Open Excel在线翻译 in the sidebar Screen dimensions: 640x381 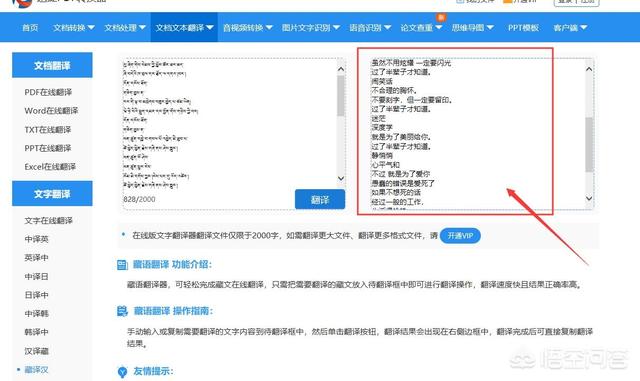pyautogui.click(x=50, y=167)
